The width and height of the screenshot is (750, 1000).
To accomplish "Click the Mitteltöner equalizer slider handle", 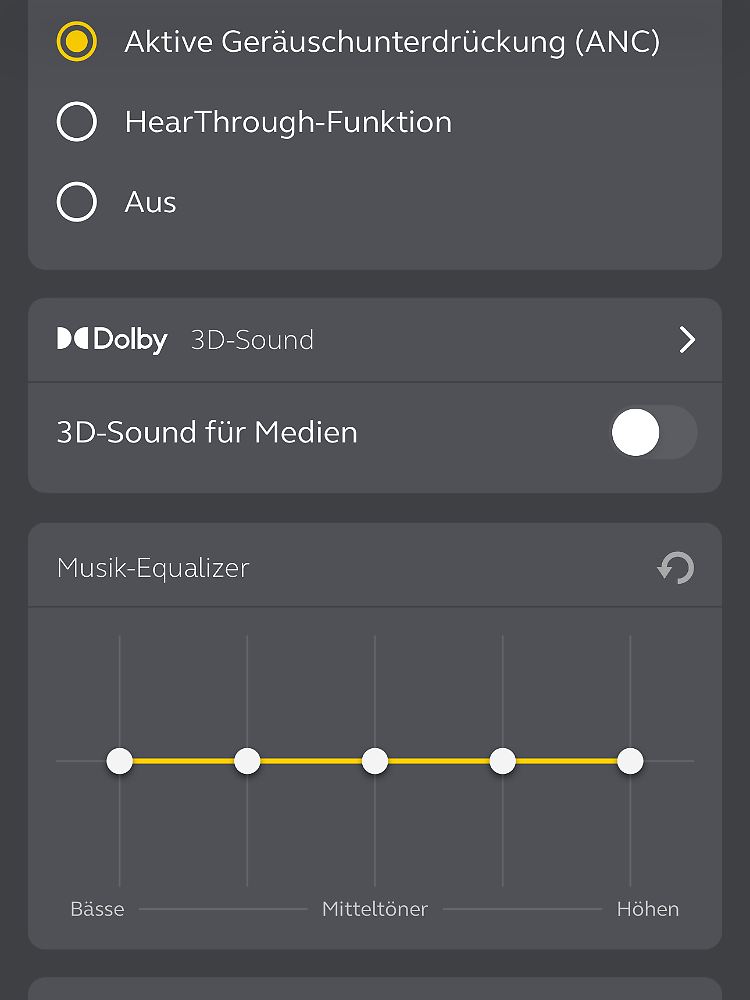I will (374, 761).
